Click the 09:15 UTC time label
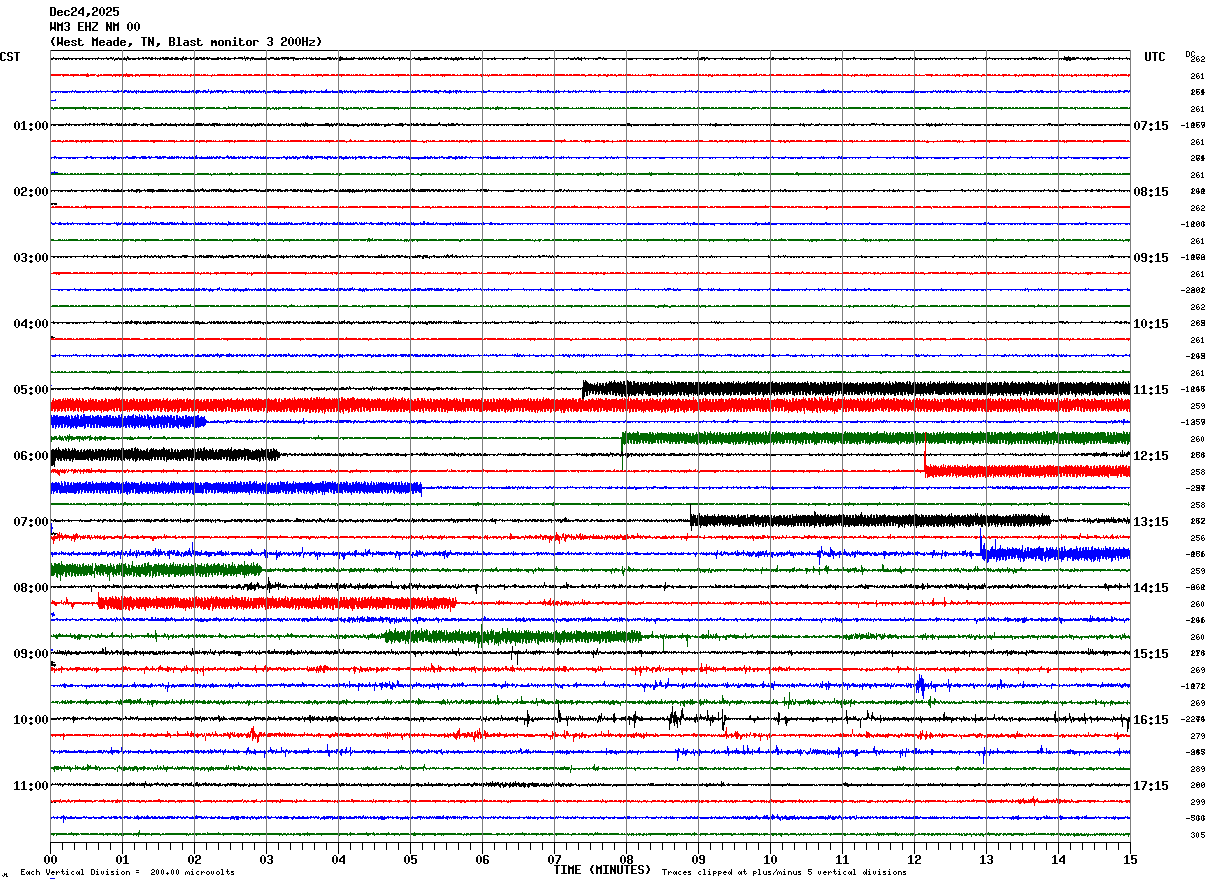This screenshot has width=1210, height=886. point(1151,258)
